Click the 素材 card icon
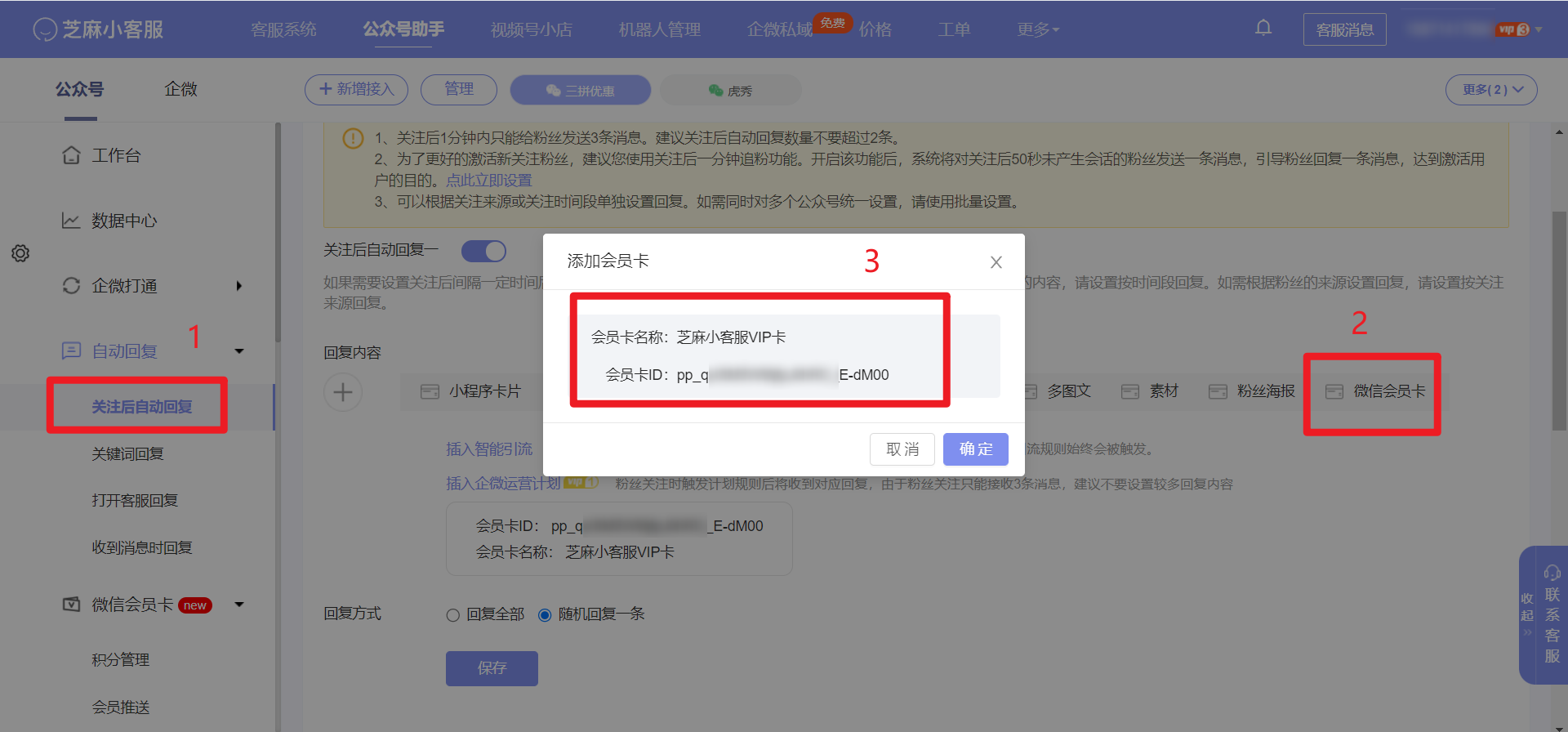The image size is (1568, 732). pyautogui.click(x=1130, y=391)
